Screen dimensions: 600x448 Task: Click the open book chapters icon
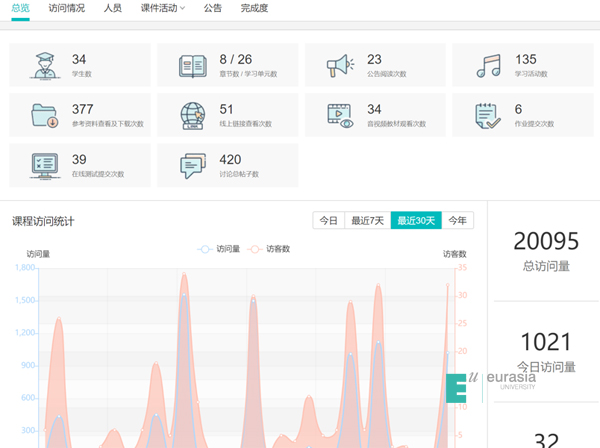pyautogui.click(x=193, y=66)
